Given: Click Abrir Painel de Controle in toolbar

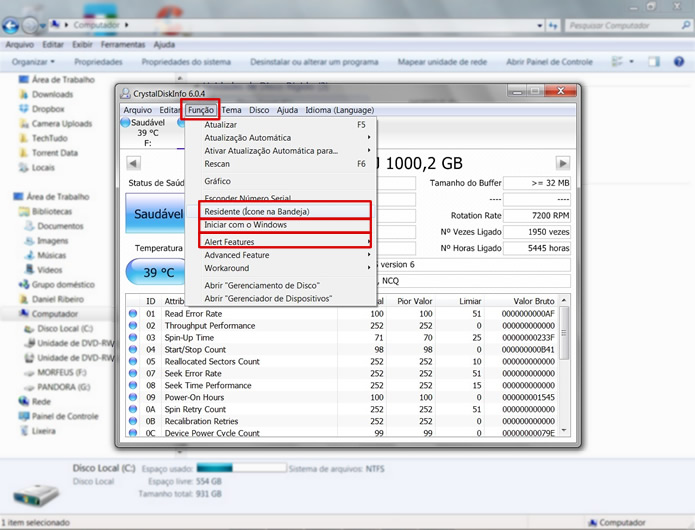Looking at the screenshot, I should pos(549,62).
